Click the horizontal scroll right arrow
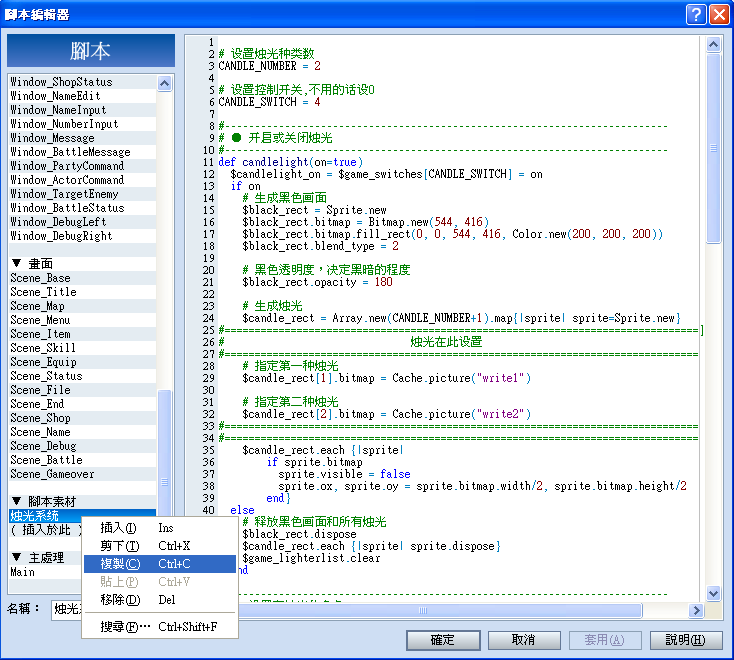This screenshot has width=734, height=660. (696, 610)
